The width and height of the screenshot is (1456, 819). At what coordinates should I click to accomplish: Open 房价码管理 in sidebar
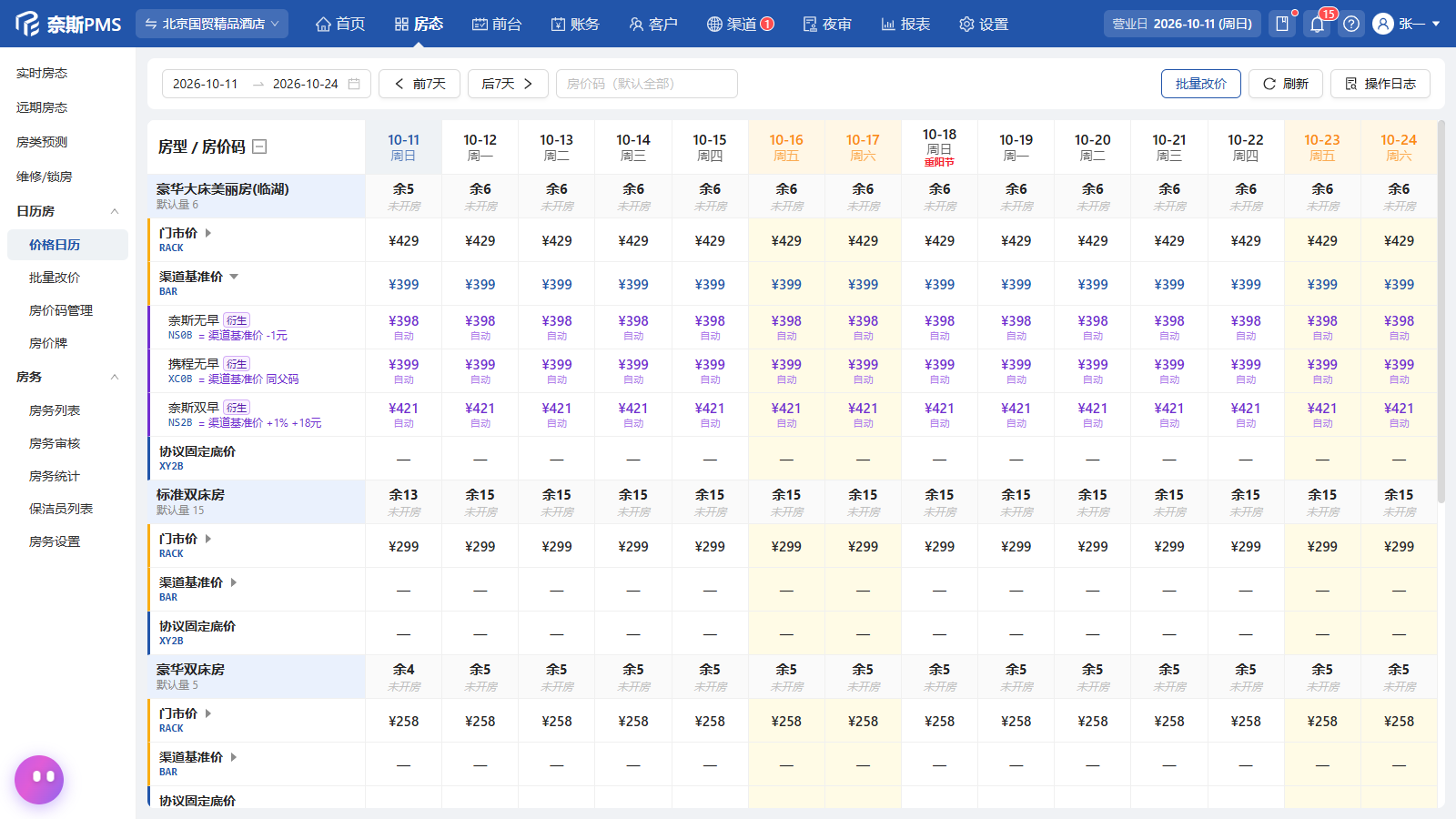tap(61, 310)
